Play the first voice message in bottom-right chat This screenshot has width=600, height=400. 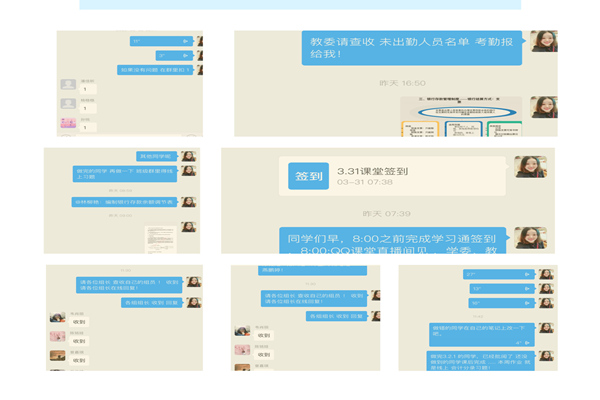pyautogui.click(x=496, y=273)
